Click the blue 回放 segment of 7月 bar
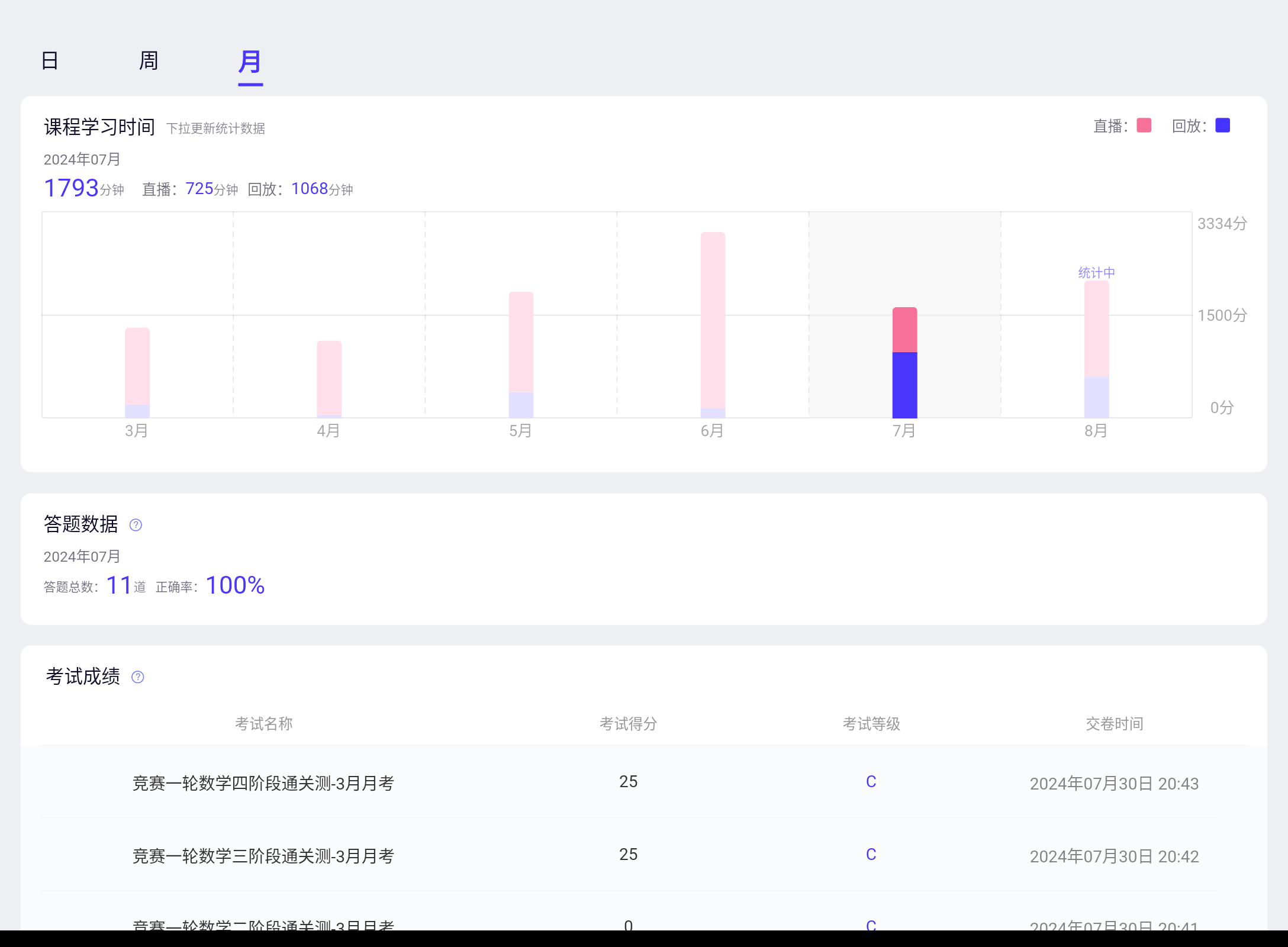This screenshot has width=1288, height=947. point(904,385)
